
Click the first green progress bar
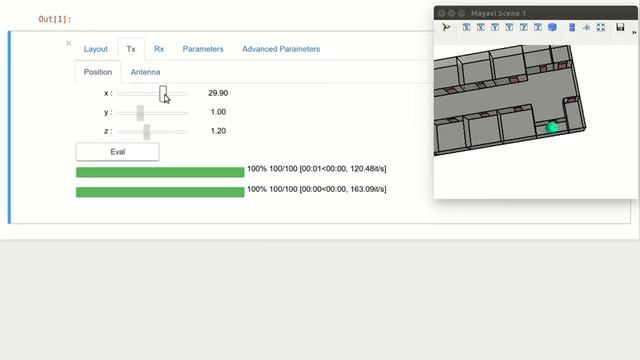[x=160, y=172]
